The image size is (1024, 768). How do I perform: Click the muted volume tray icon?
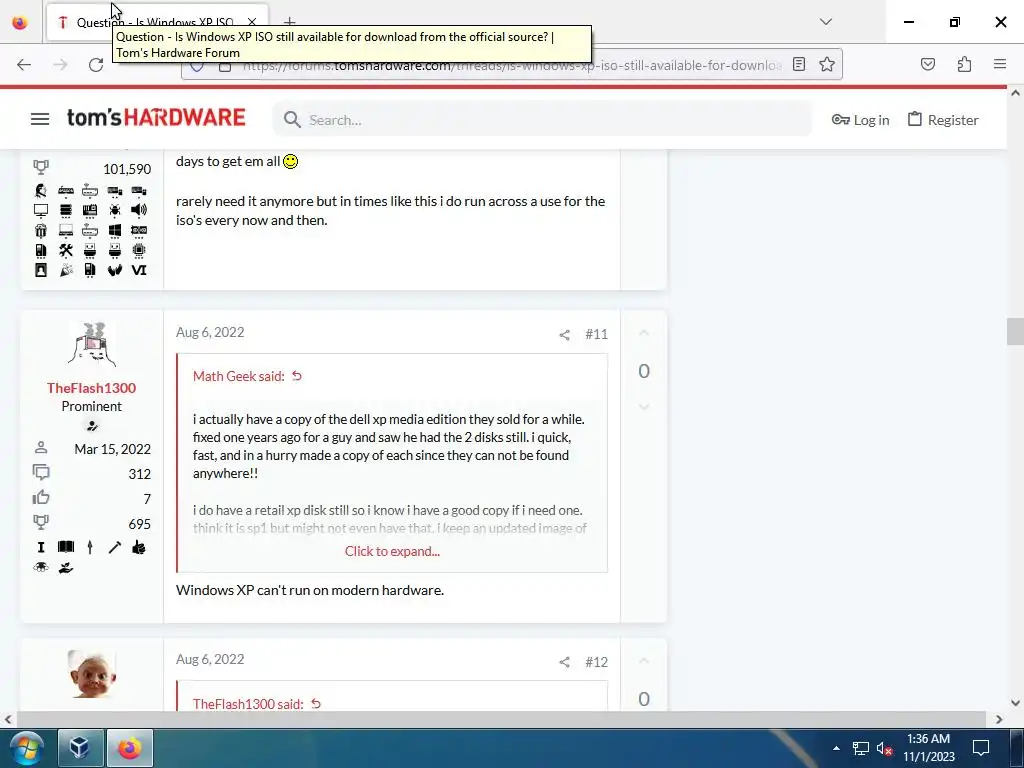click(x=884, y=748)
